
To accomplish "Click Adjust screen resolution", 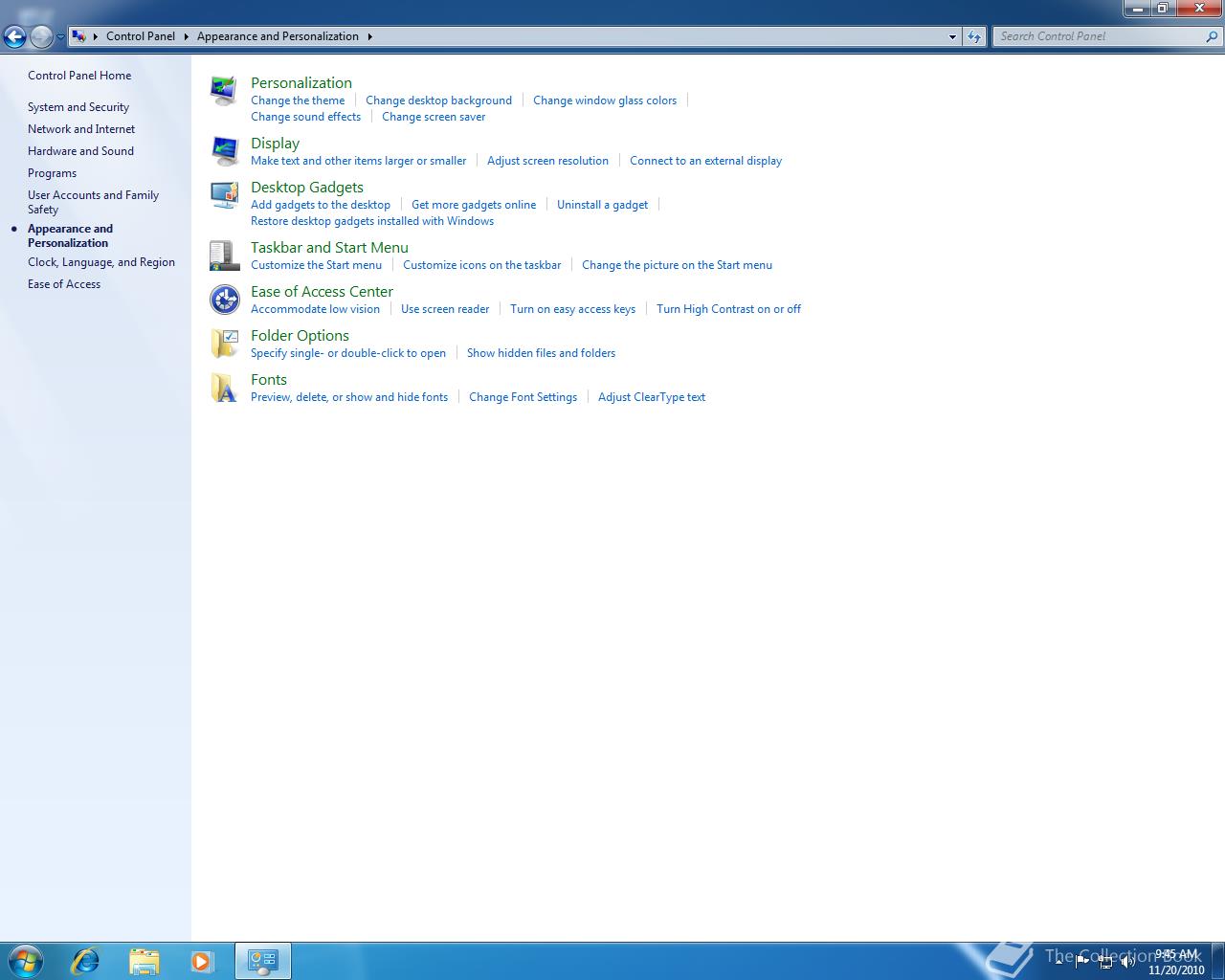I will click(547, 161).
